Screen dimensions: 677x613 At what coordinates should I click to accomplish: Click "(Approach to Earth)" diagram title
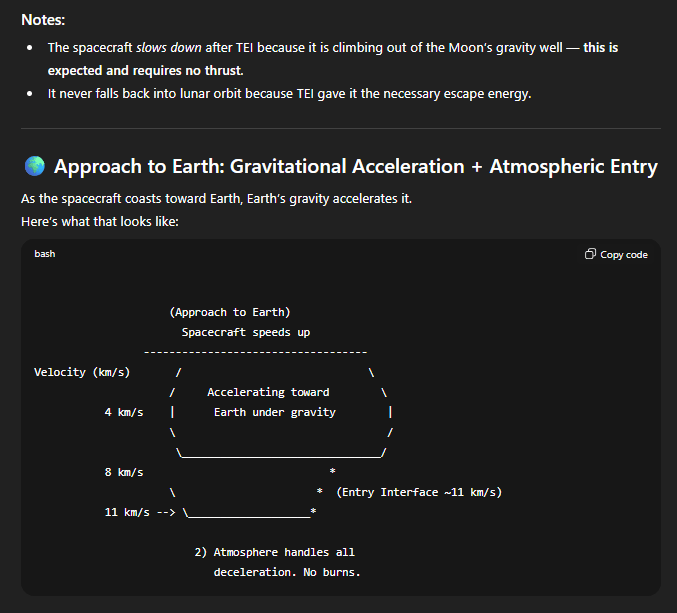(x=230, y=312)
